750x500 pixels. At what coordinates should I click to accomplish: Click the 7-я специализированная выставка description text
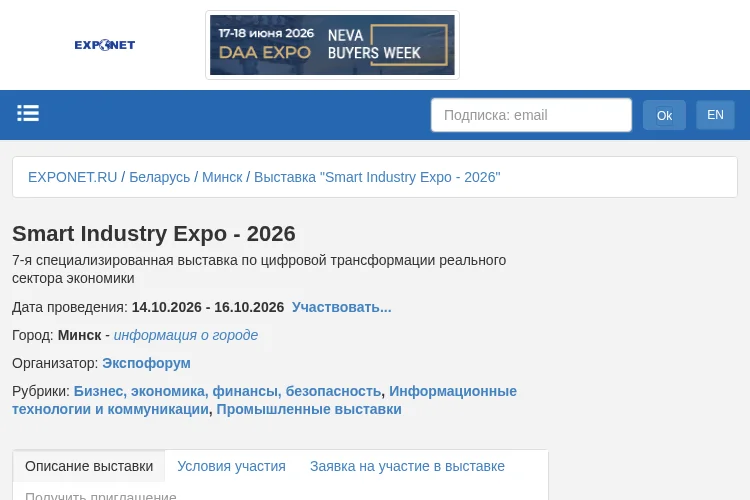259,269
